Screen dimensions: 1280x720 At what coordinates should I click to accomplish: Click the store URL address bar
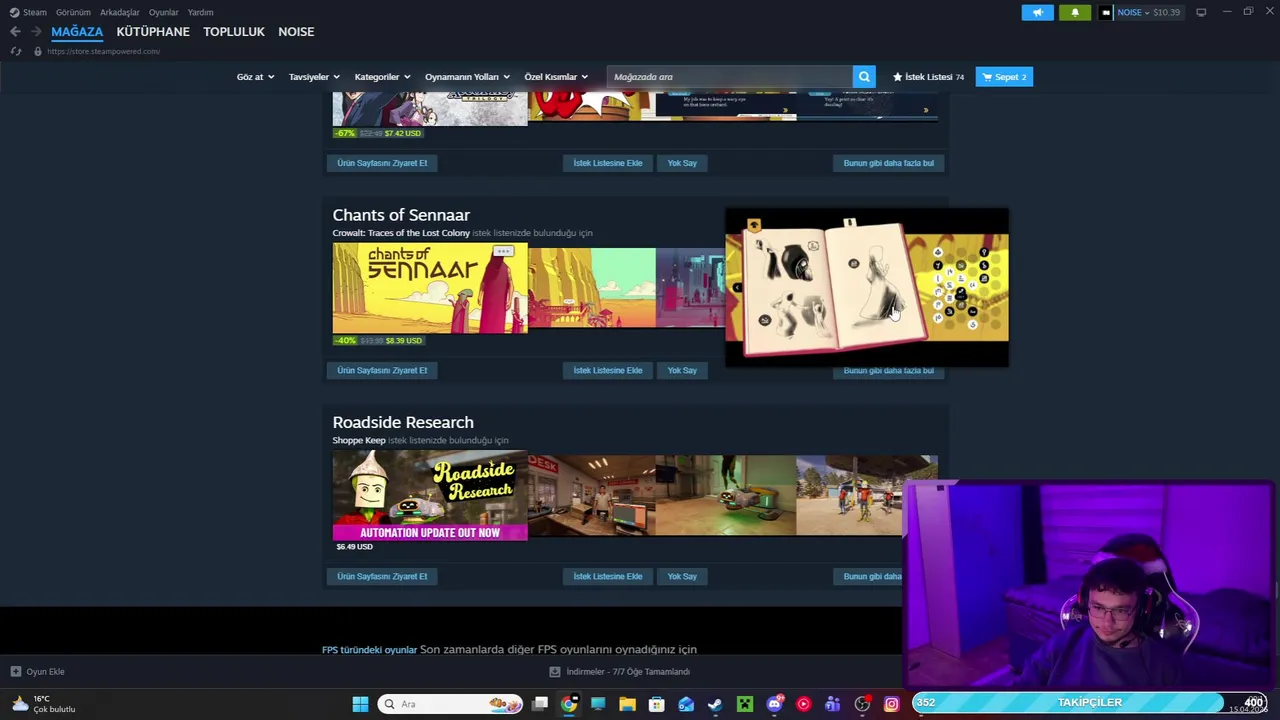point(103,51)
